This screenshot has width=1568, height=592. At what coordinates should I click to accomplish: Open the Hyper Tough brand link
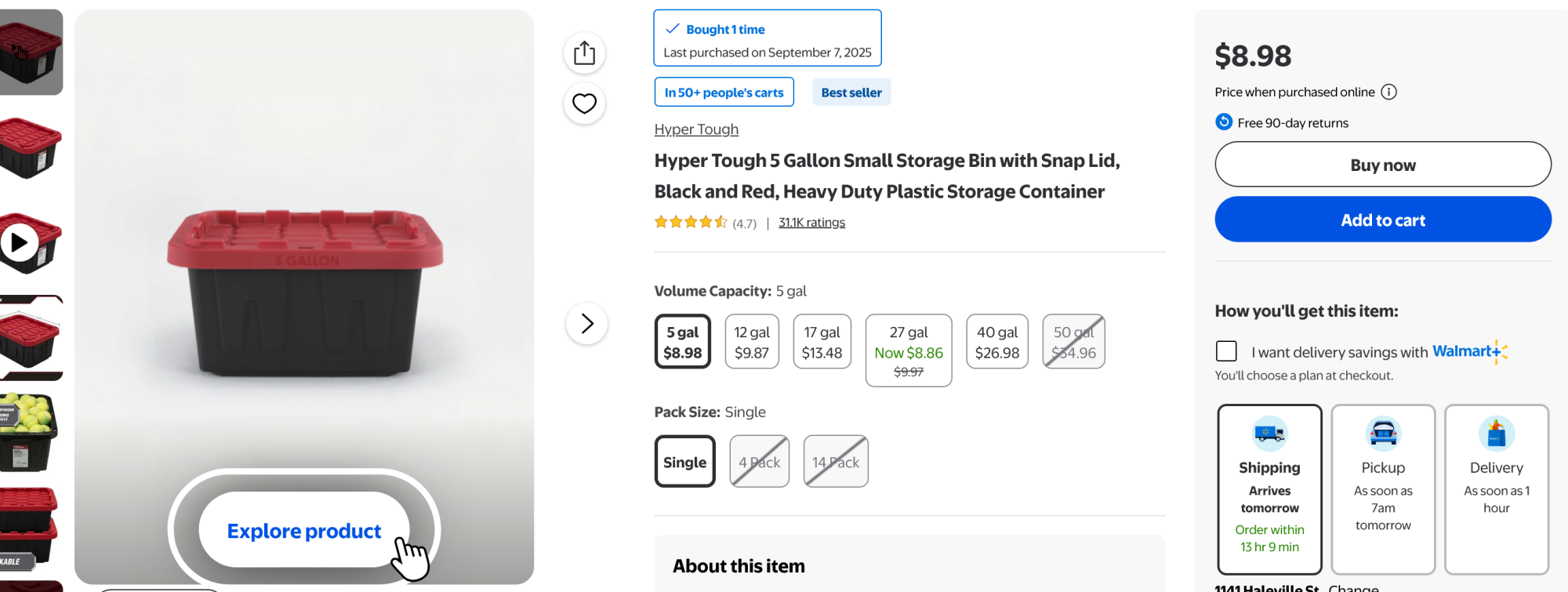(696, 129)
